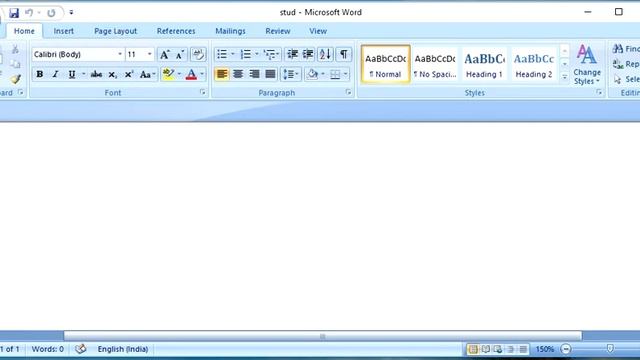Toggle Bold formatting
The image size is (640, 360).
(x=40, y=74)
